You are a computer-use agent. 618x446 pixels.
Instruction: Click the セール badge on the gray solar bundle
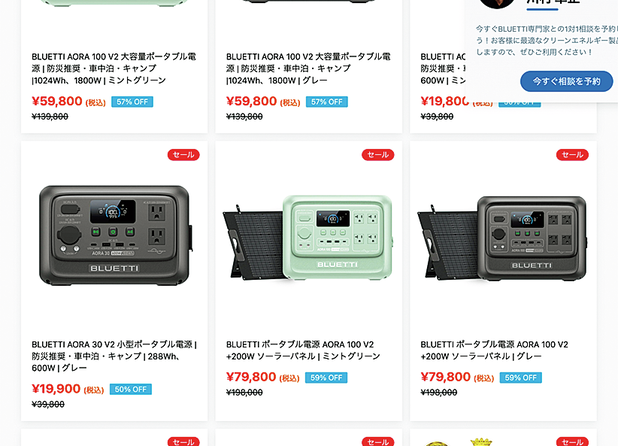pyautogui.click(x=572, y=154)
